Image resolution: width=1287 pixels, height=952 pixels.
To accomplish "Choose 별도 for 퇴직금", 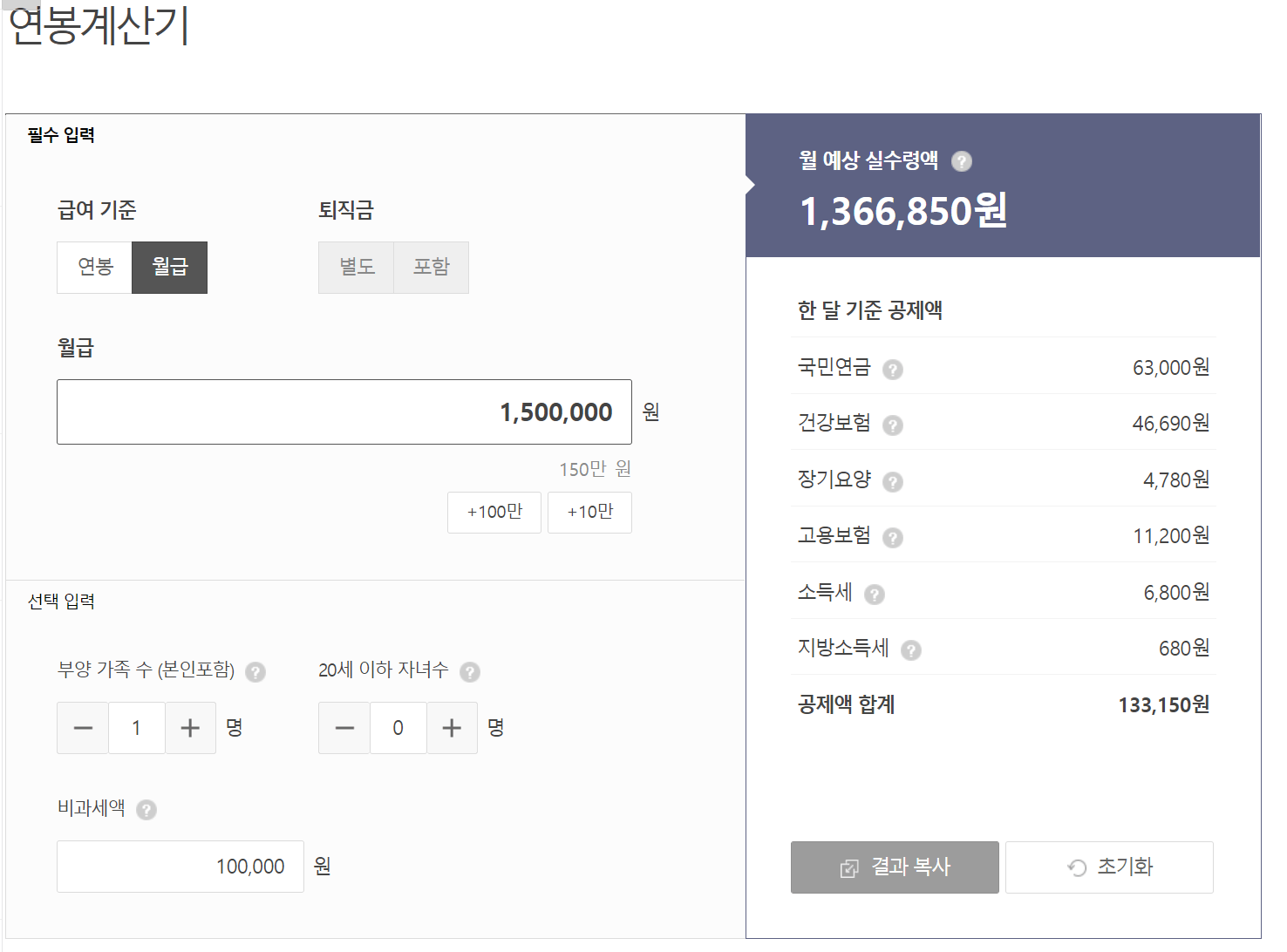I will point(357,268).
